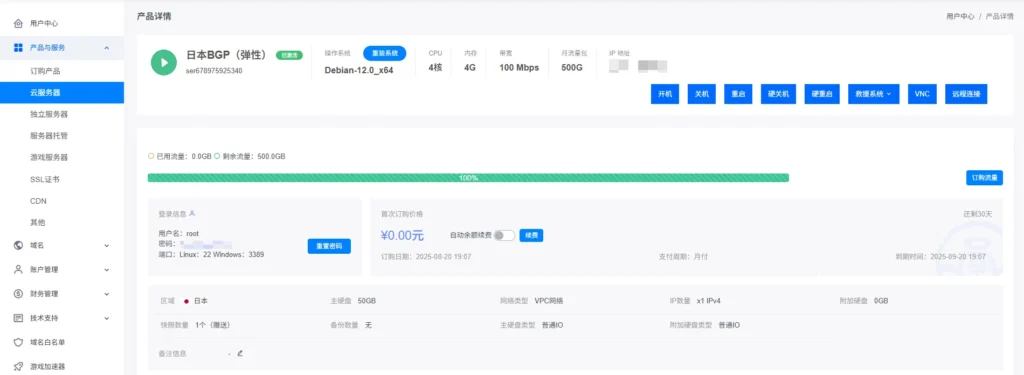Viewport: 1024px width, 375px height.
Task: Click the 重装系统 button
Action: [385, 54]
